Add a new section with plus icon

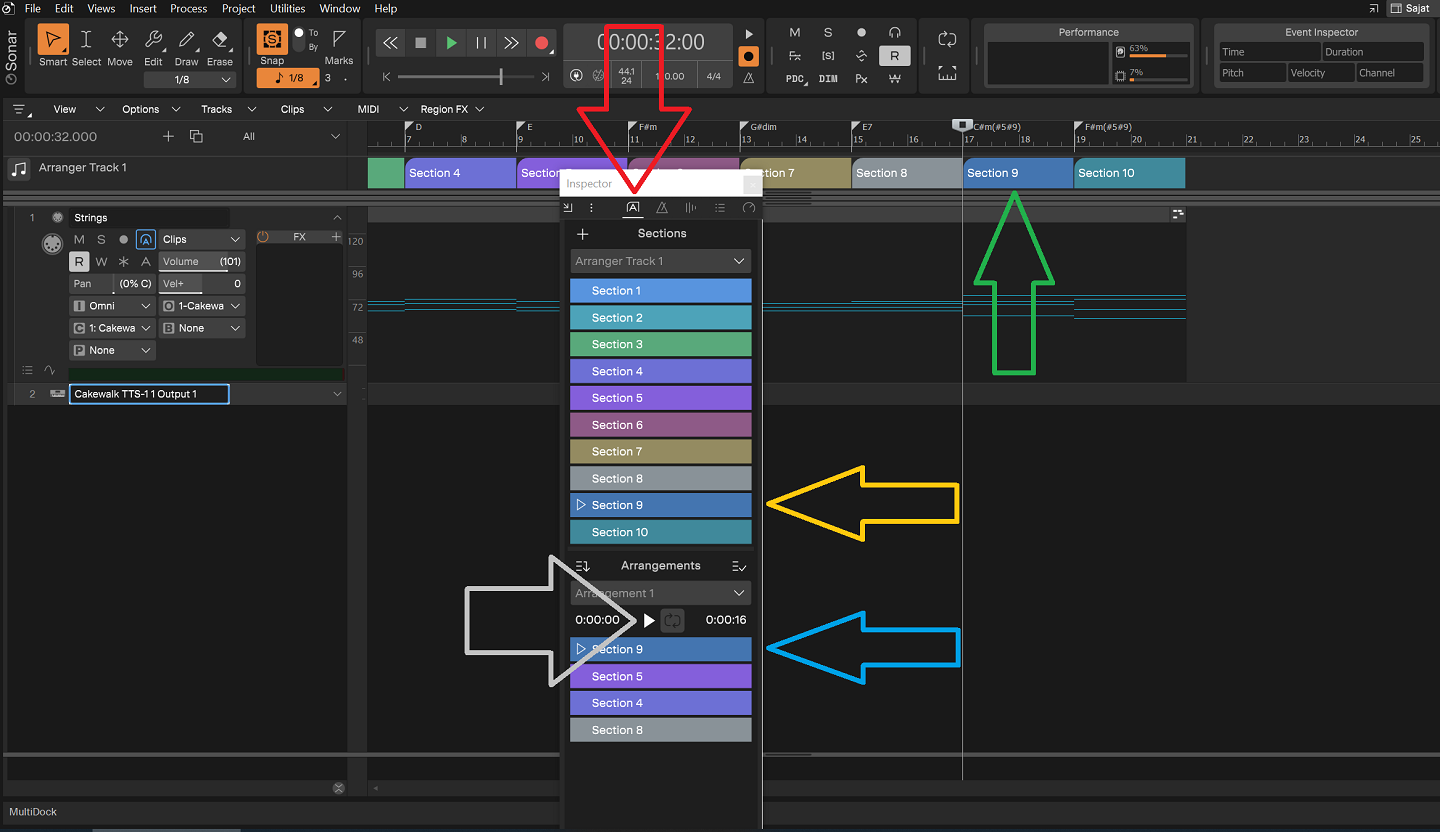(x=583, y=234)
